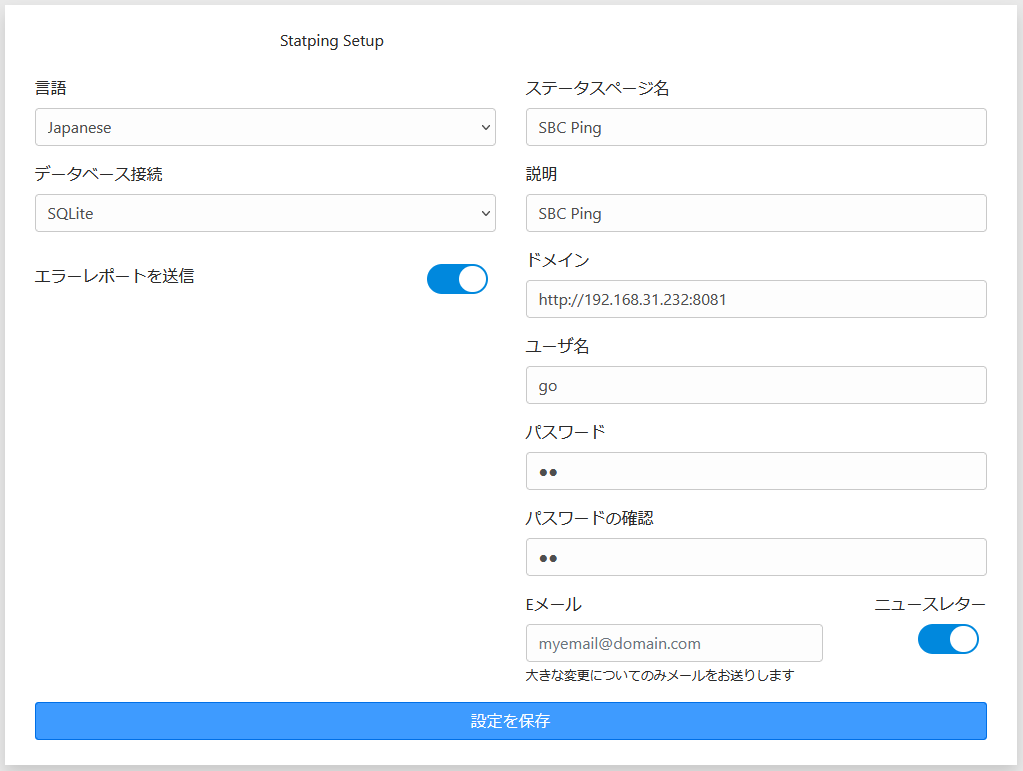Click the ドメイン field with http://192.168.31.232:8081

[756, 299]
